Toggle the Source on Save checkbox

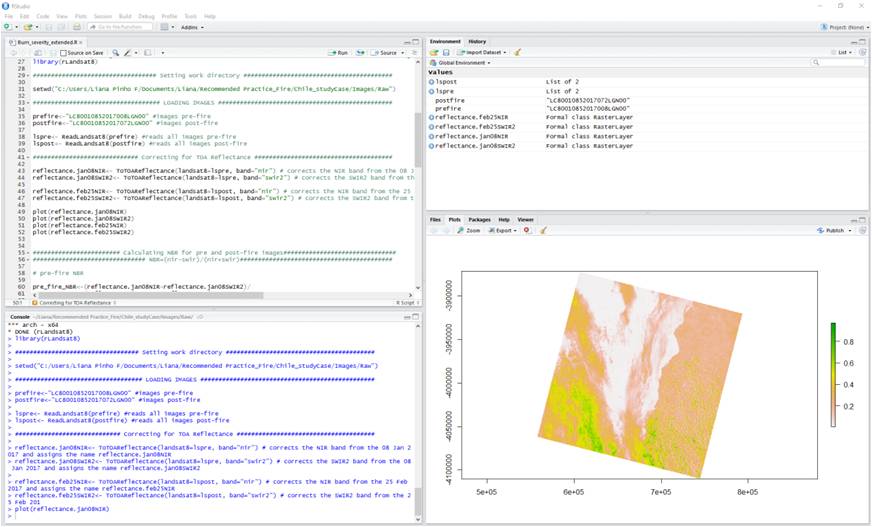click(63, 52)
